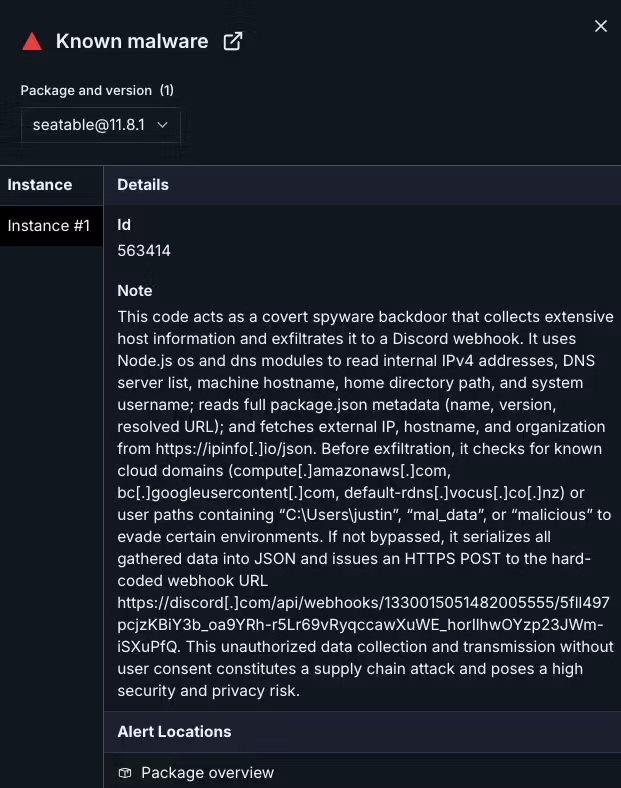Viewport: 621px width, 788px height.
Task: Click the Details column header
Action: point(143,184)
